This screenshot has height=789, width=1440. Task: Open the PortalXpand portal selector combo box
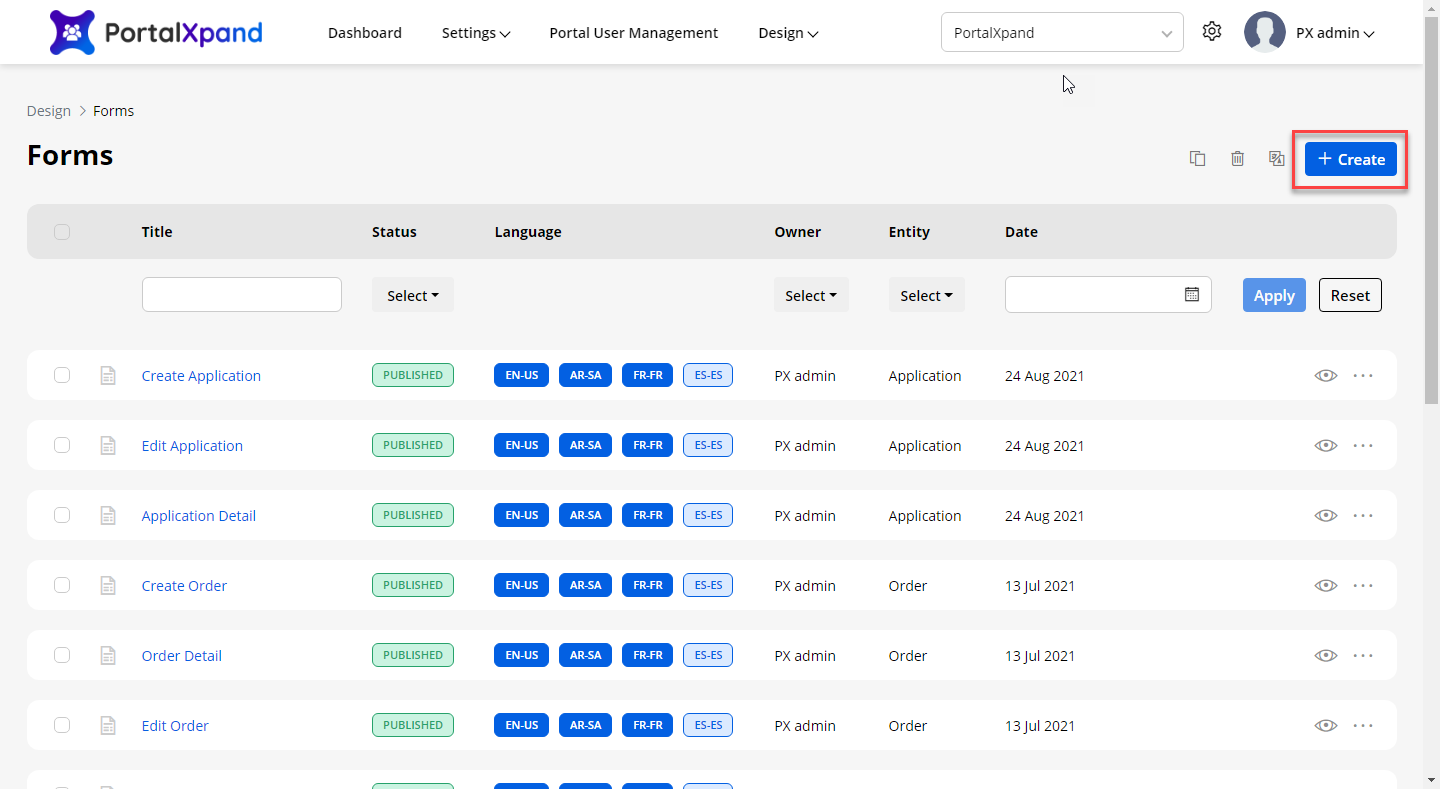(x=1061, y=33)
